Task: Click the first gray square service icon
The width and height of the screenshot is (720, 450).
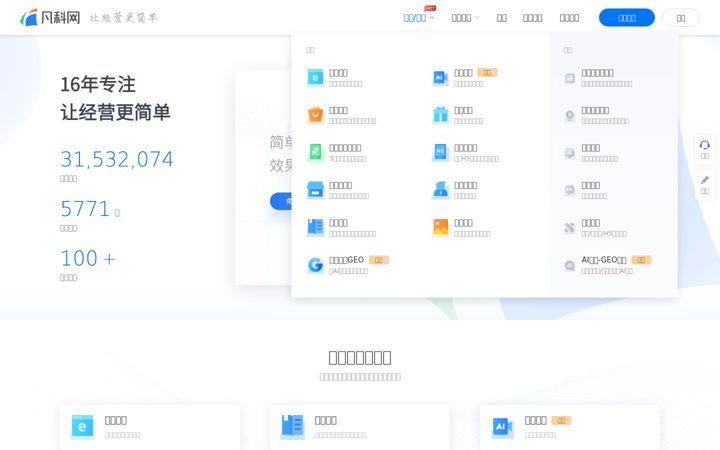Action: pos(569,78)
